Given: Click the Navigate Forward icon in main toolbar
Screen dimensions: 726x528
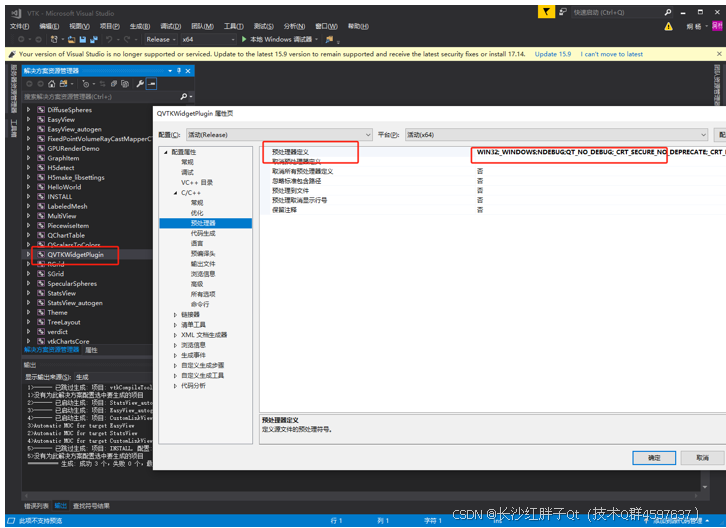Looking at the screenshot, I should [38, 39].
